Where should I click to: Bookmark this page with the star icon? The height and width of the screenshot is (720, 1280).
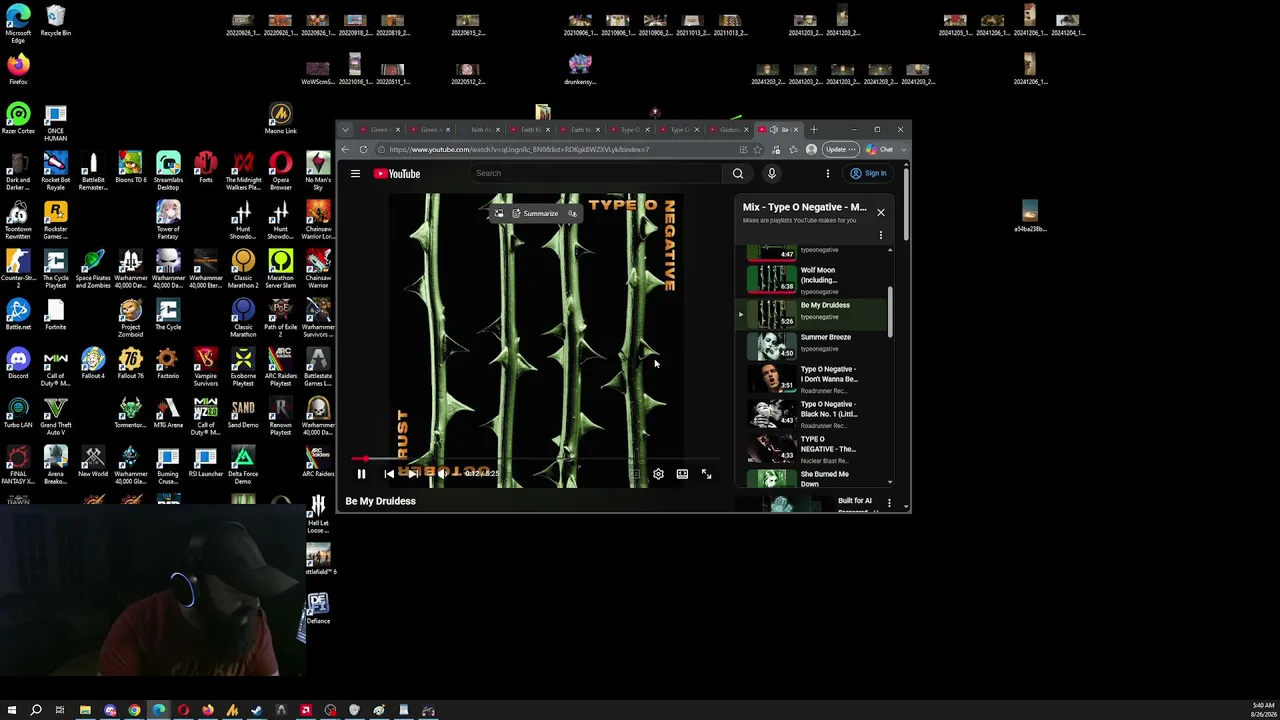758,150
